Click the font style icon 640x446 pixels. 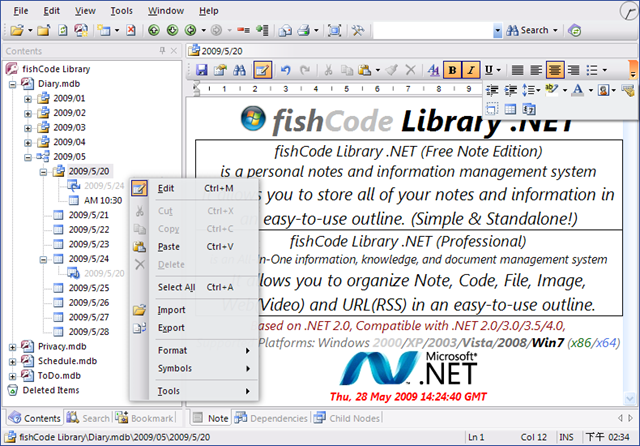pos(433,70)
